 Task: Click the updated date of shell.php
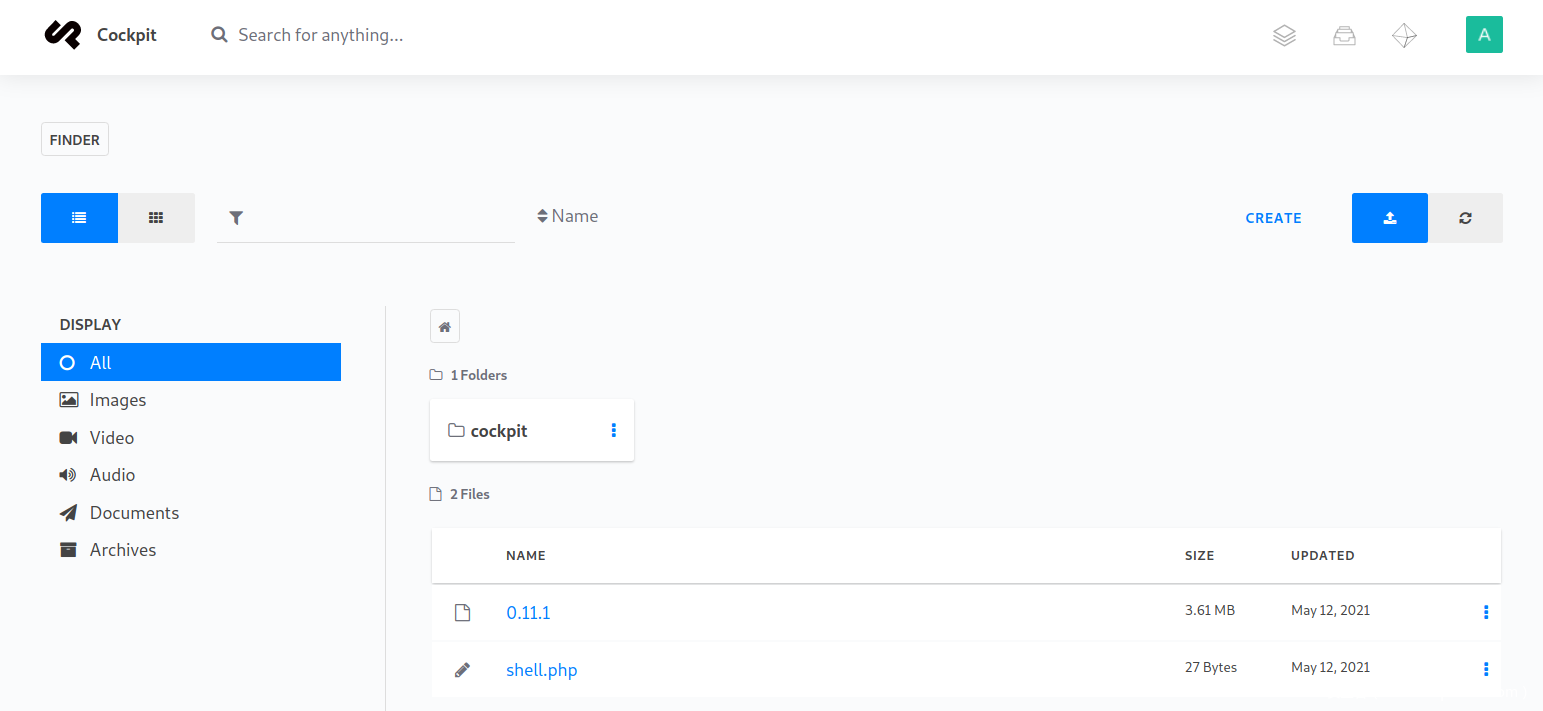tap(1331, 667)
